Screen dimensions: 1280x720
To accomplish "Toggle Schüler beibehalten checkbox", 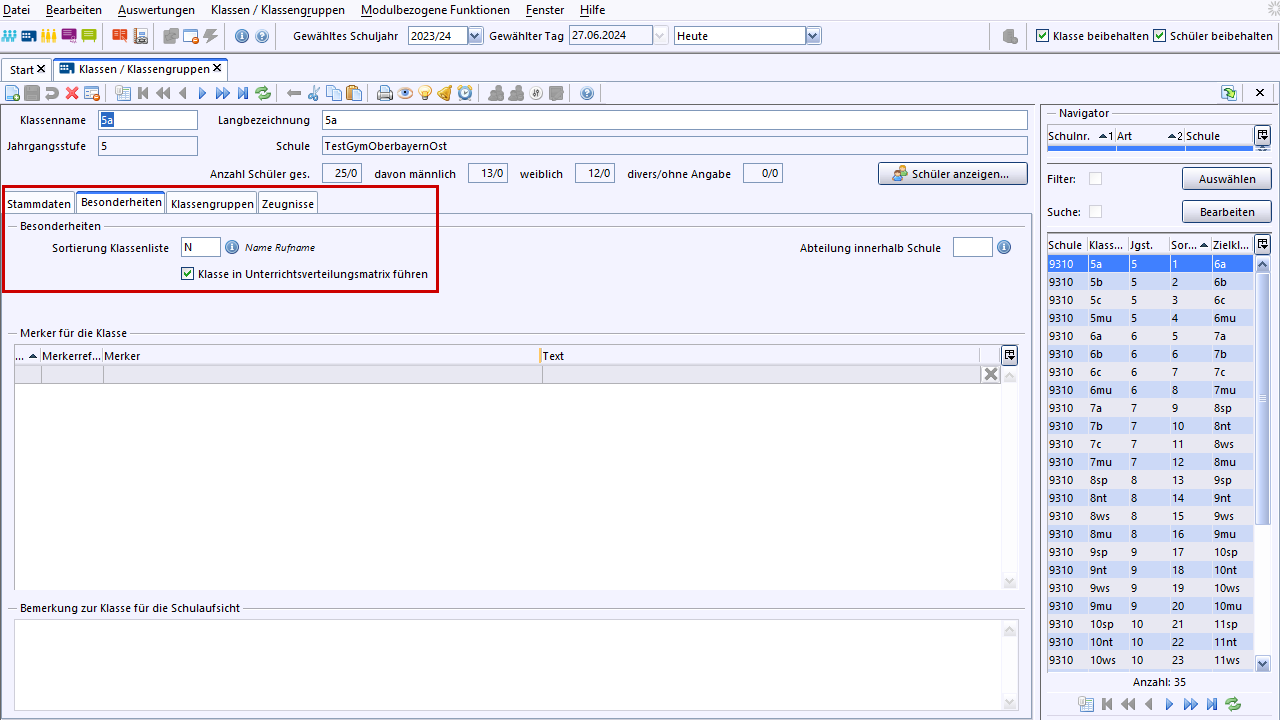I will tap(1160, 36).
